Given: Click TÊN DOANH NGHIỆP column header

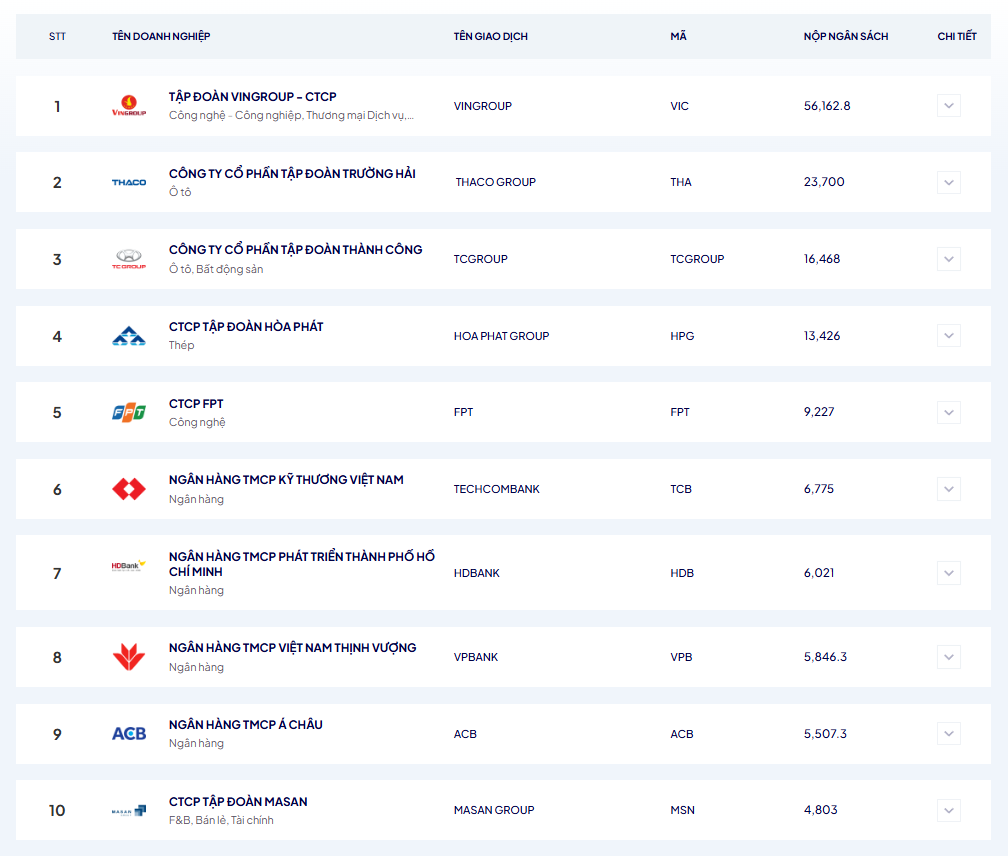Looking at the screenshot, I should tap(161, 37).
